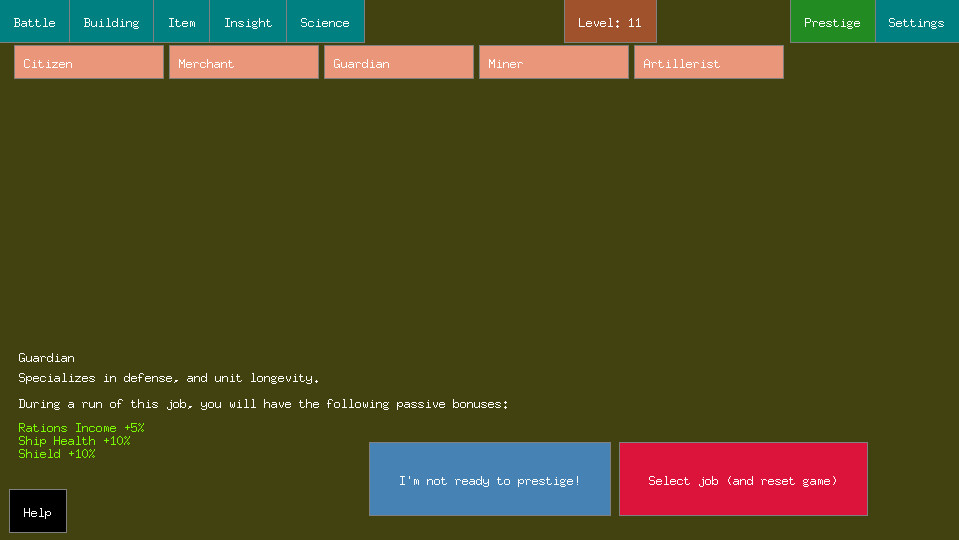
Task: Choose the Citizen job
Action: click(x=89, y=62)
